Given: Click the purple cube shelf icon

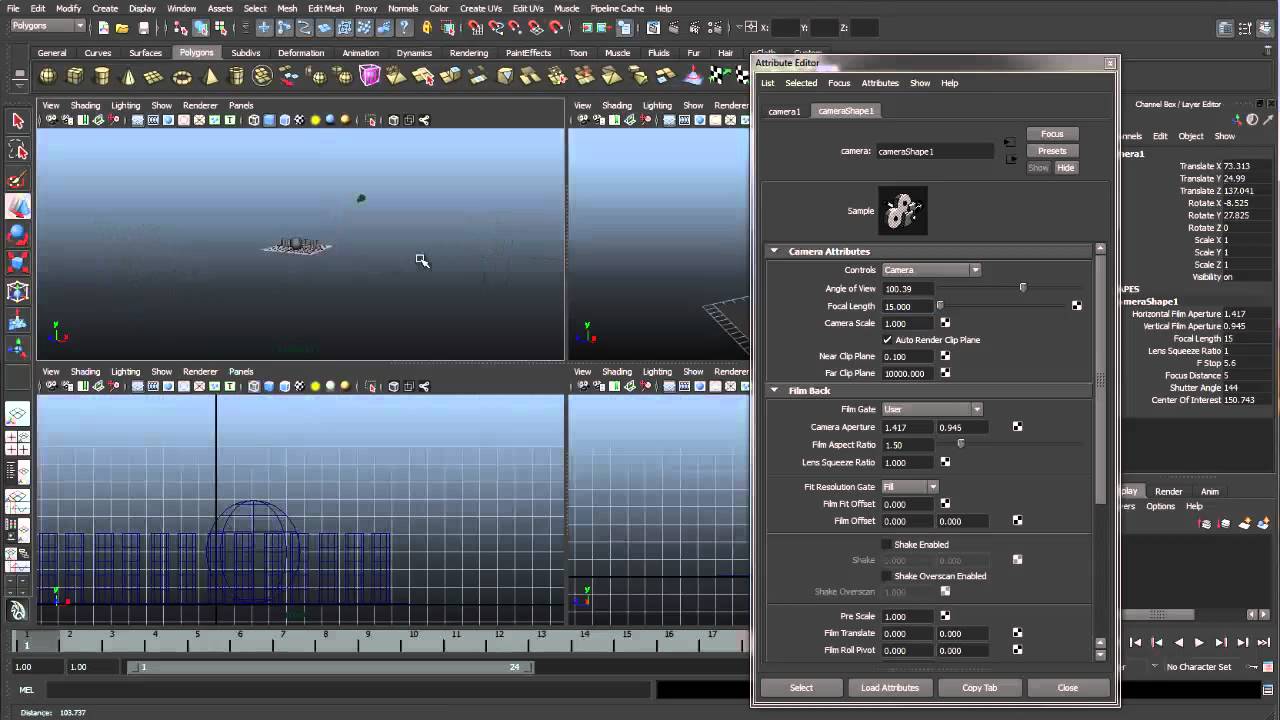Looking at the screenshot, I should tap(370, 76).
